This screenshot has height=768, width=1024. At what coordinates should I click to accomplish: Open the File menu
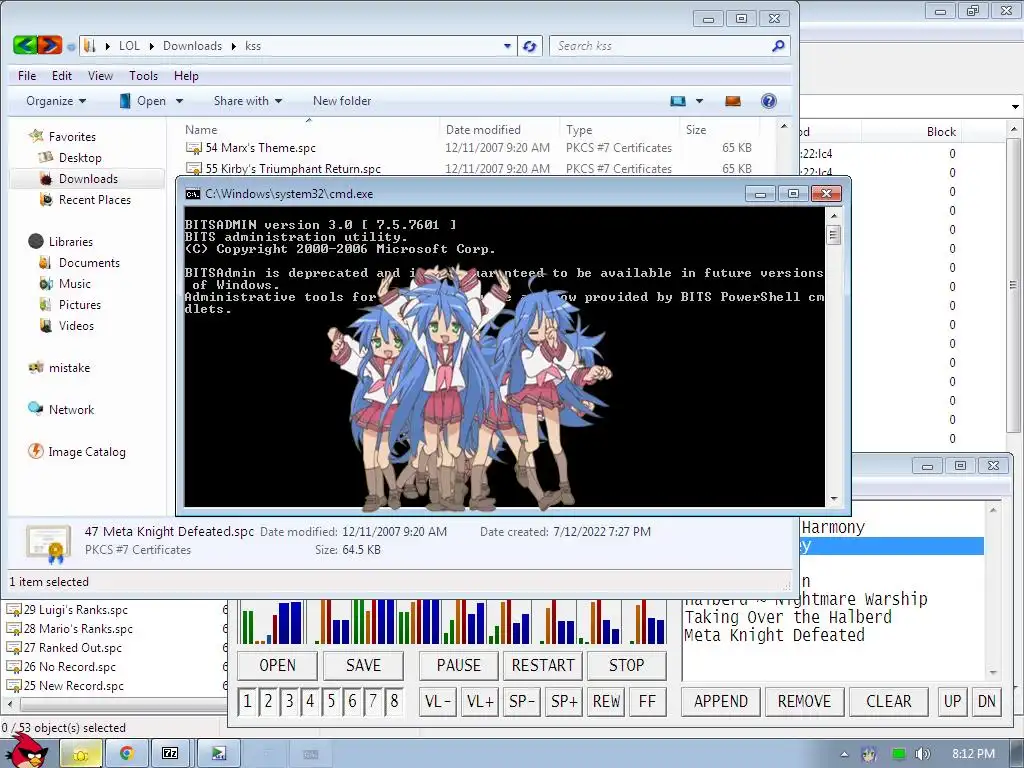[27, 76]
